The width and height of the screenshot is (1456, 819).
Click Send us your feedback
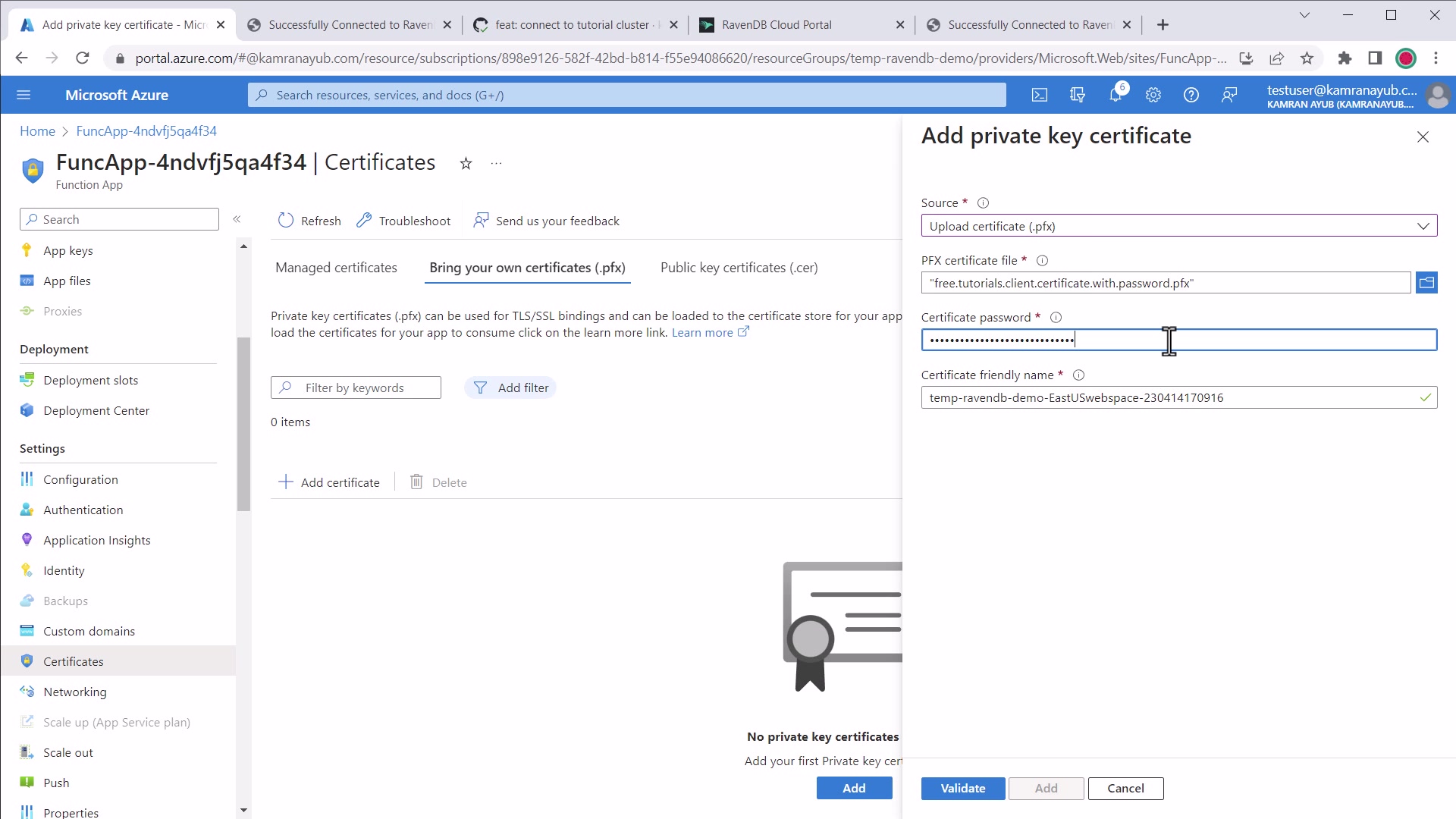[x=546, y=221]
